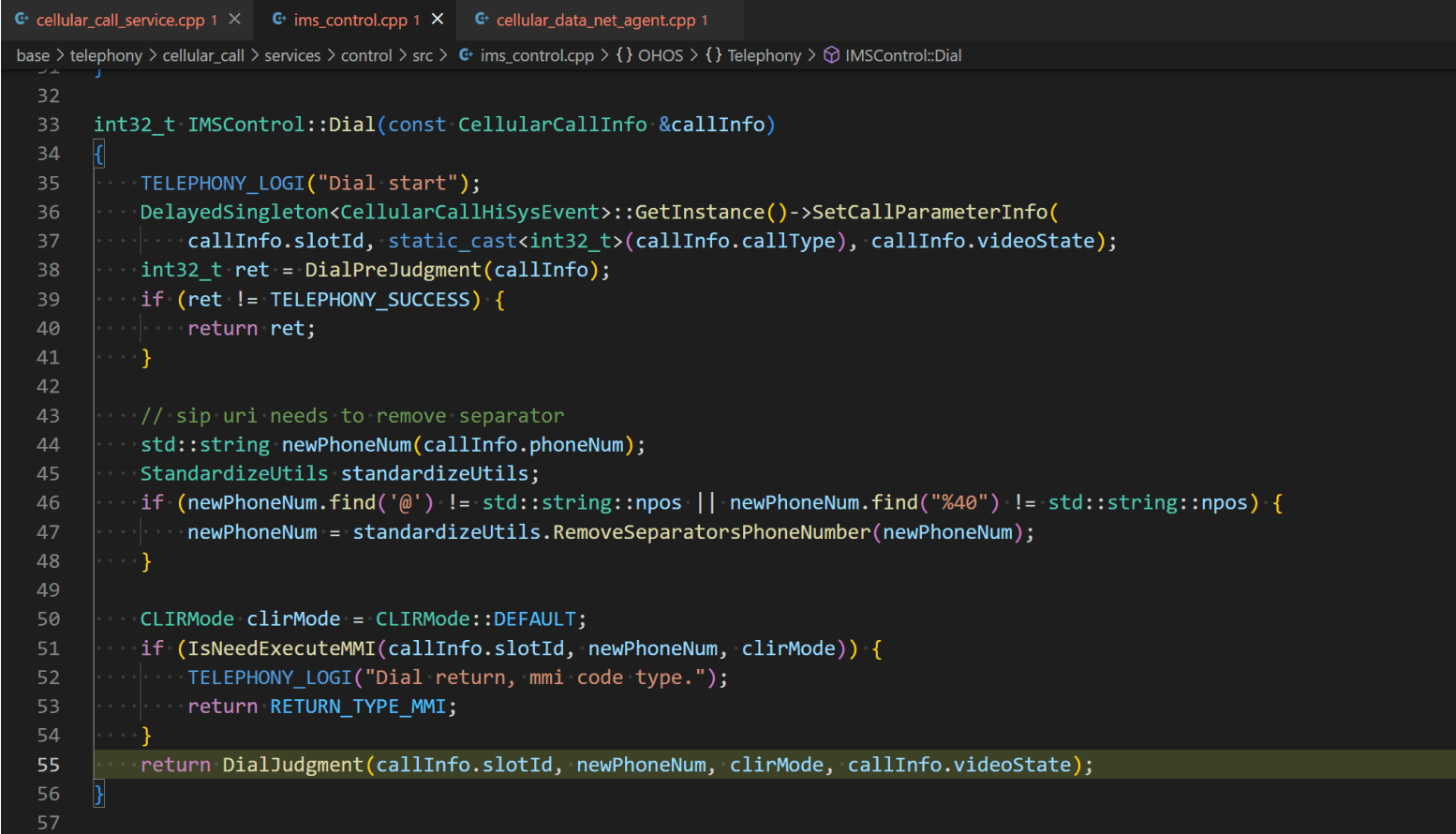Click 'return ret;' on line 40
The width and height of the screenshot is (1456, 834).
point(251,328)
